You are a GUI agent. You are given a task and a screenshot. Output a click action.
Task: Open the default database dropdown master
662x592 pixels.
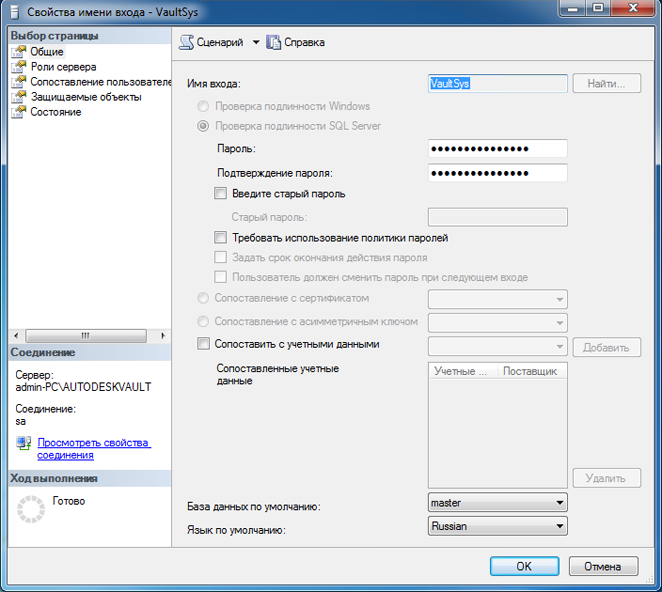coord(497,502)
